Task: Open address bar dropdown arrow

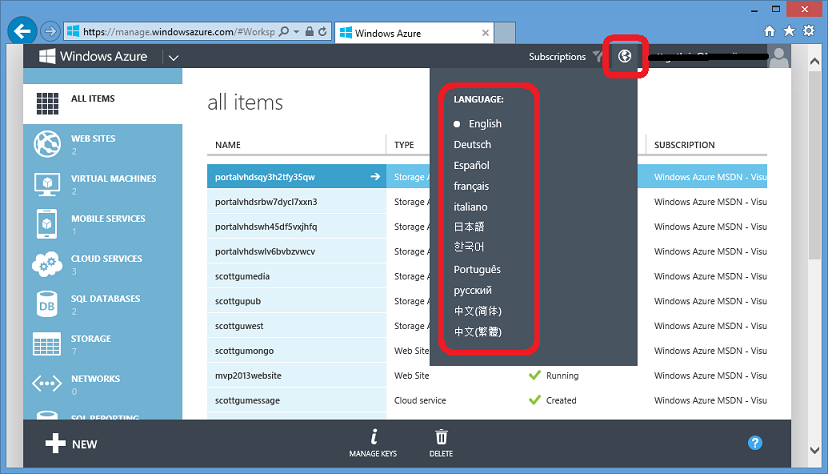Action: click(x=296, y=32)
